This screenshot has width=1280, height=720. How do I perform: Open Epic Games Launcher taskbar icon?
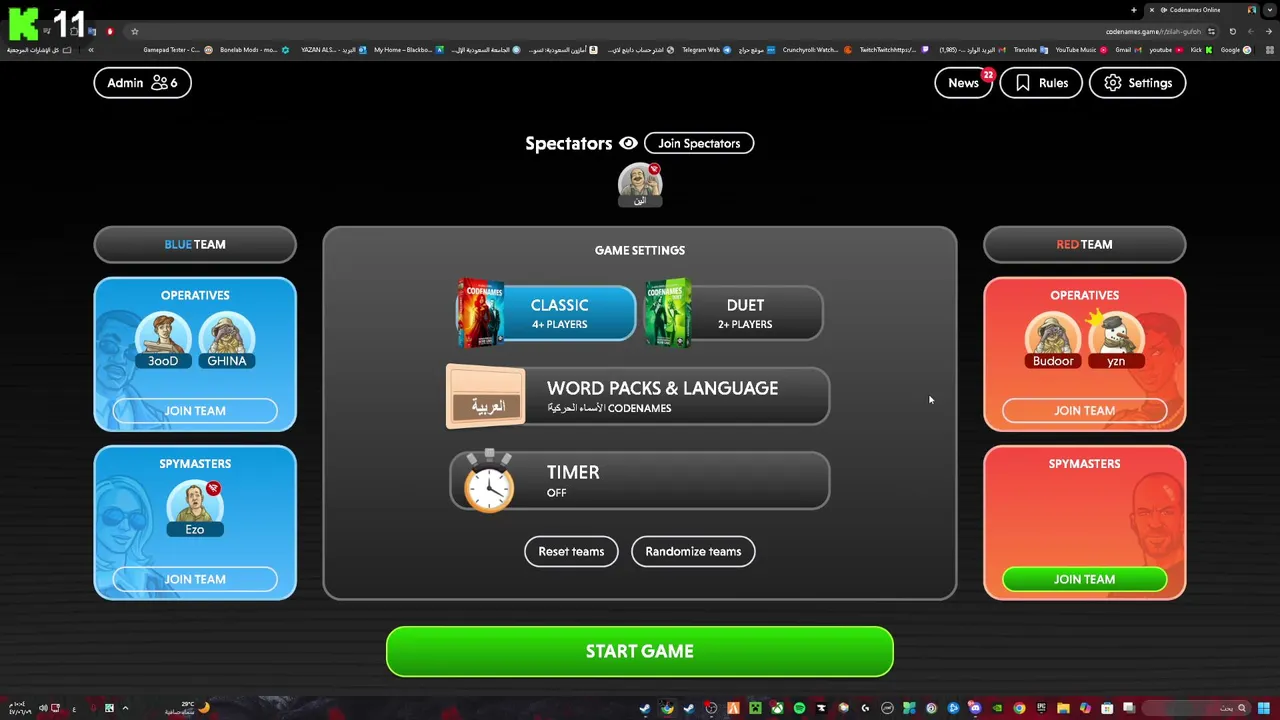click(x=1041, y=708)
